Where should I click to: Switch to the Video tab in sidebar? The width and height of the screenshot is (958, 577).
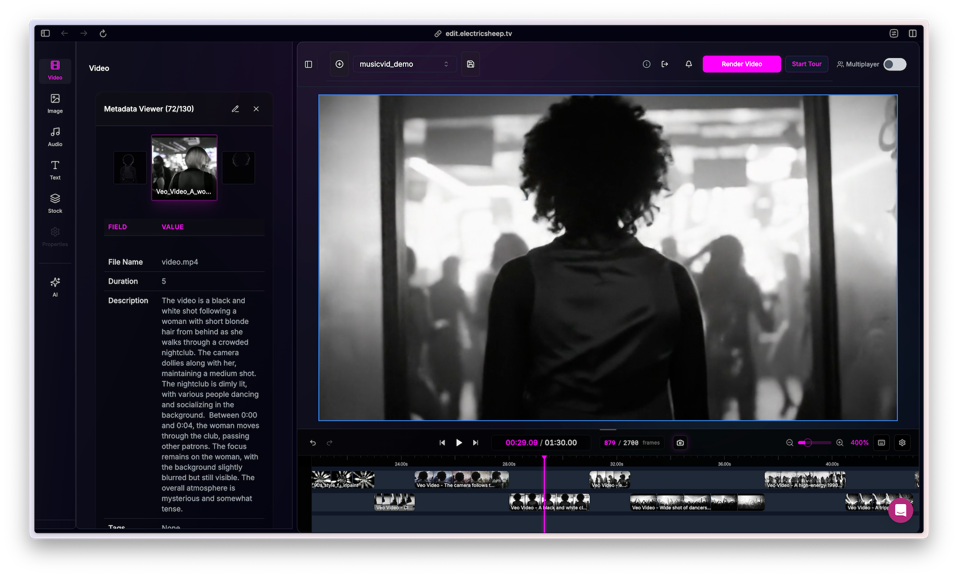[55, 69]
